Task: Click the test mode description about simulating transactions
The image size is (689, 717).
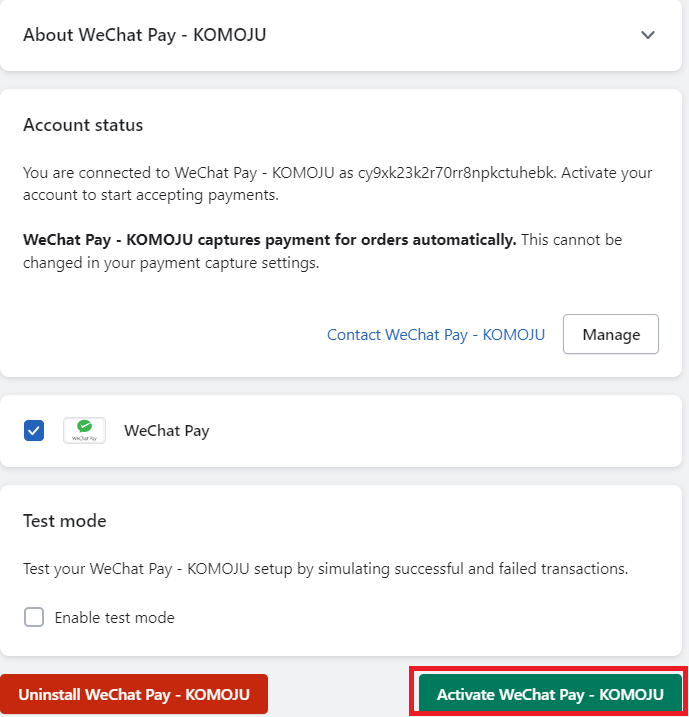Action: pos(326,568)
